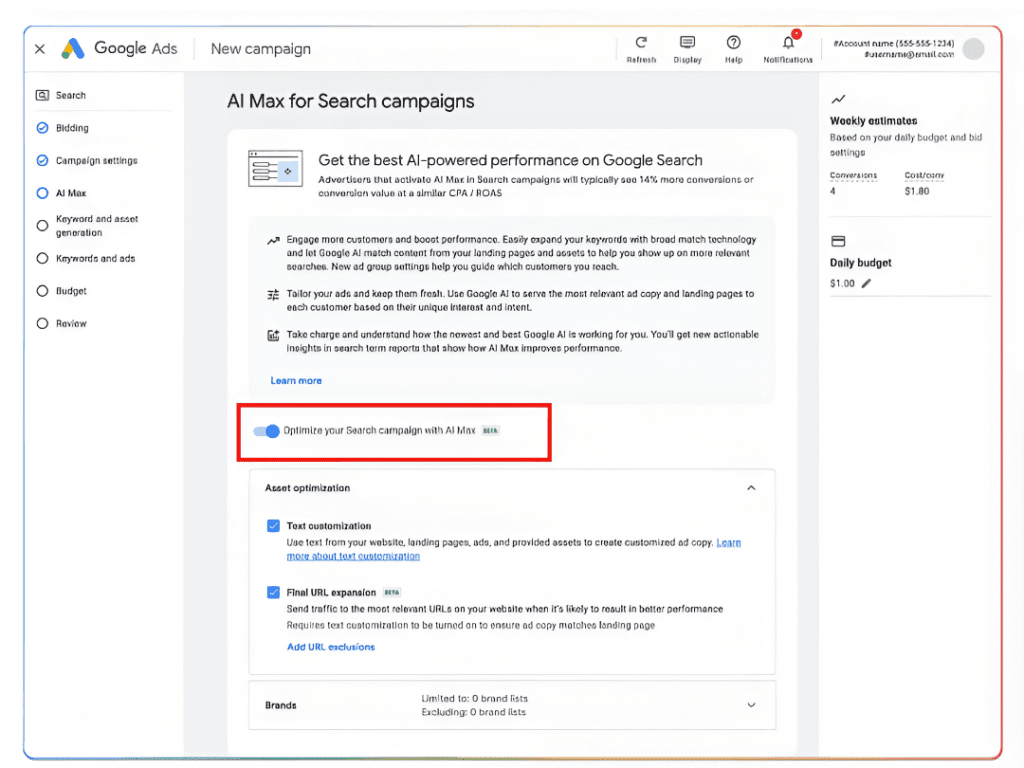Open Learn more about text customization link
1024x768 pixels.
353,556
